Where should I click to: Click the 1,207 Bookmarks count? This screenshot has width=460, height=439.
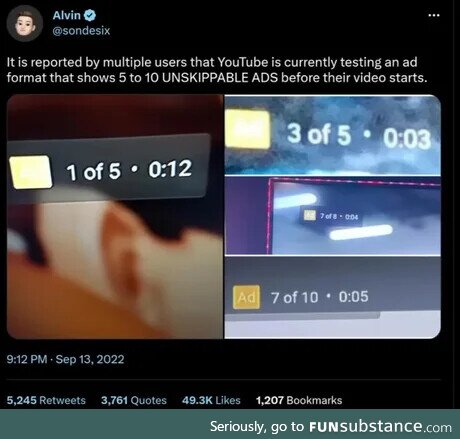point(299,400)
